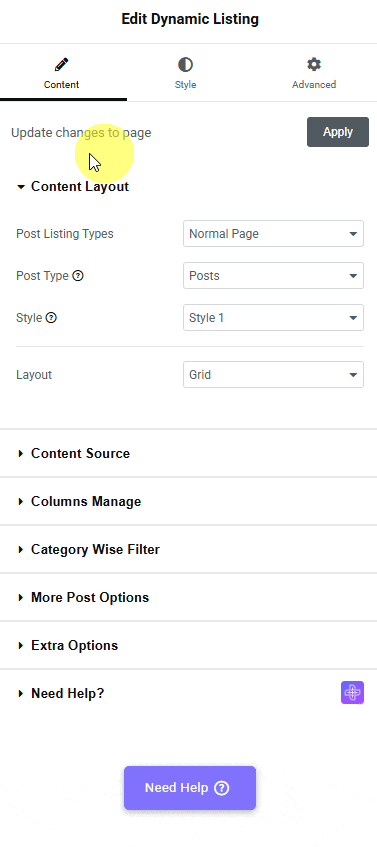The width and height of the screenshot is (377, 847).
Task: Click the pencil icon on Content tab
Action: point(62,65)
